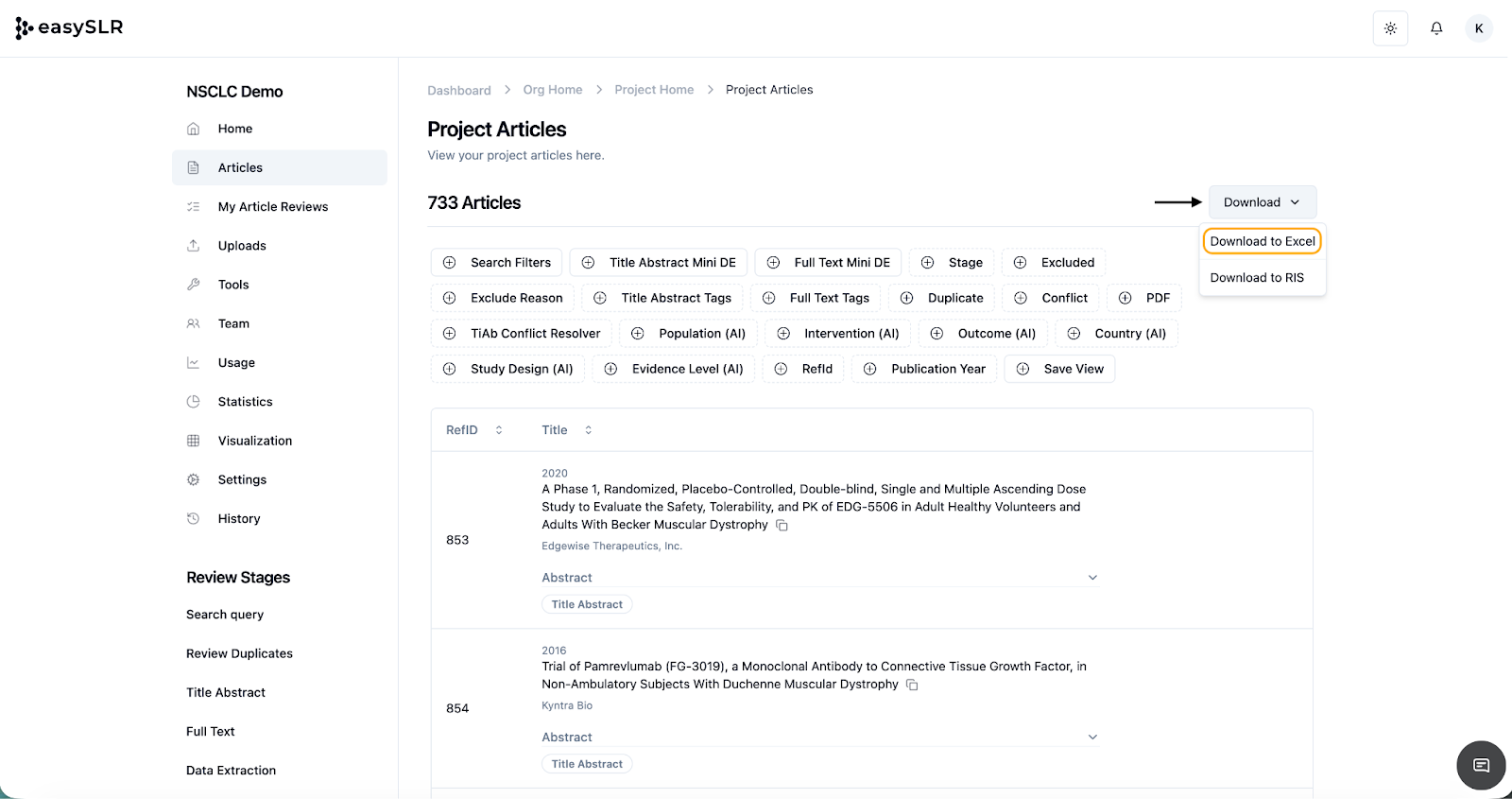Collapse the Download dropdown
The height and width of the screenshot is (799, 1512).
tap(1262, 202)
